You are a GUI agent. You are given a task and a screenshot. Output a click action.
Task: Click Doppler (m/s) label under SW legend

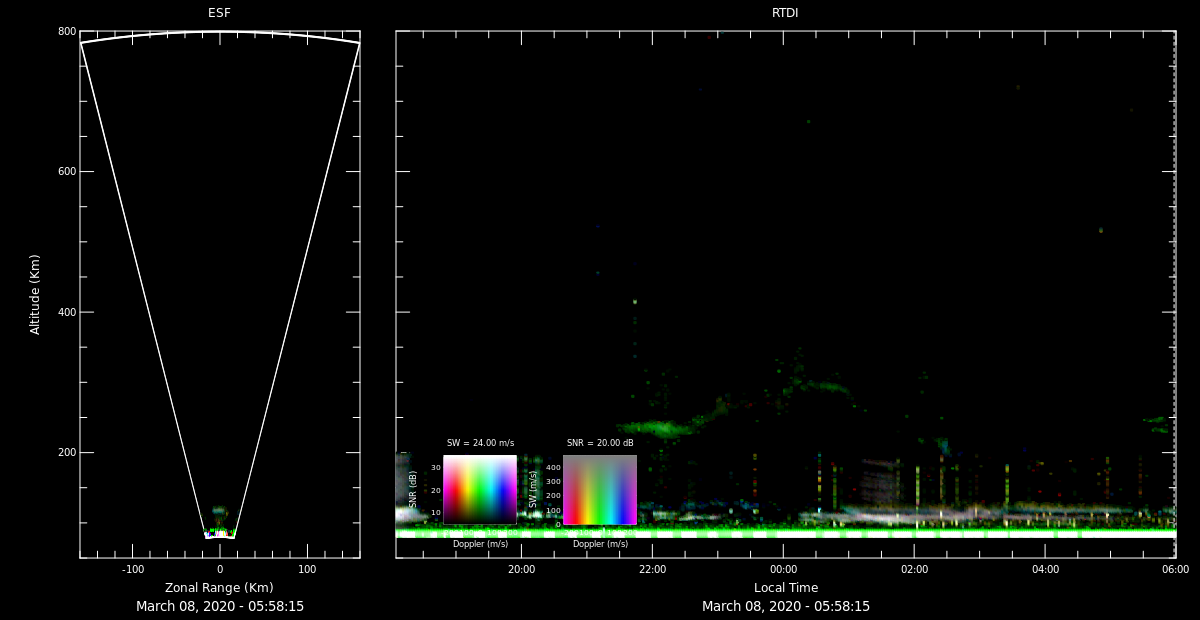600,544
